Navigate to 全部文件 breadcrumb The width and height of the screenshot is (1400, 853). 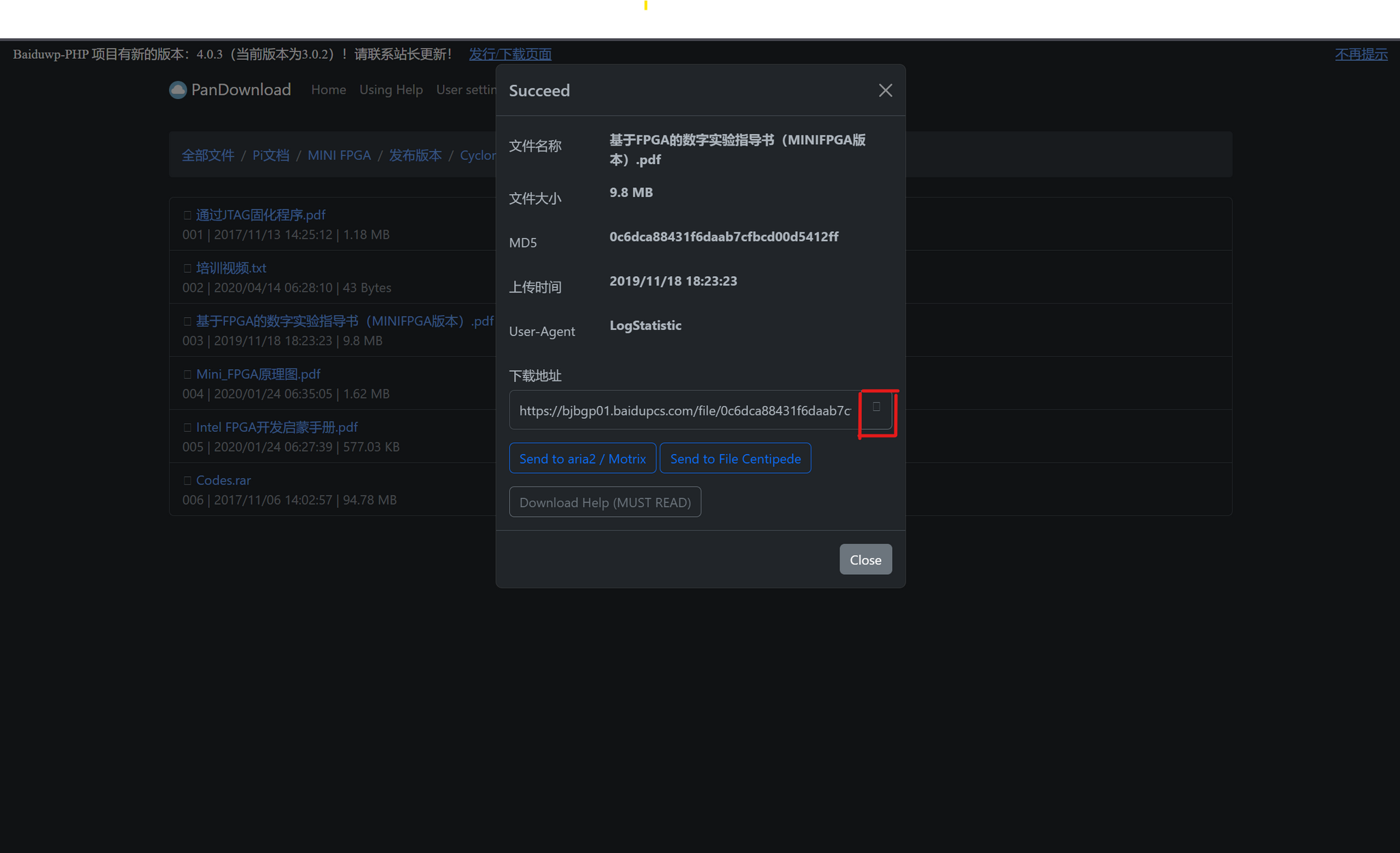[208, 155]
